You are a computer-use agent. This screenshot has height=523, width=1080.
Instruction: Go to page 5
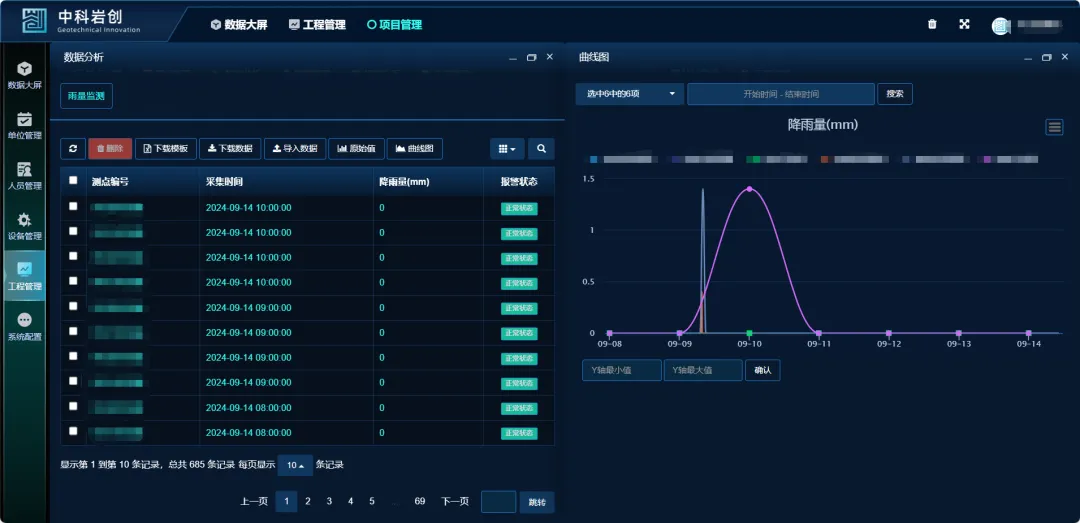pos(372,502)
